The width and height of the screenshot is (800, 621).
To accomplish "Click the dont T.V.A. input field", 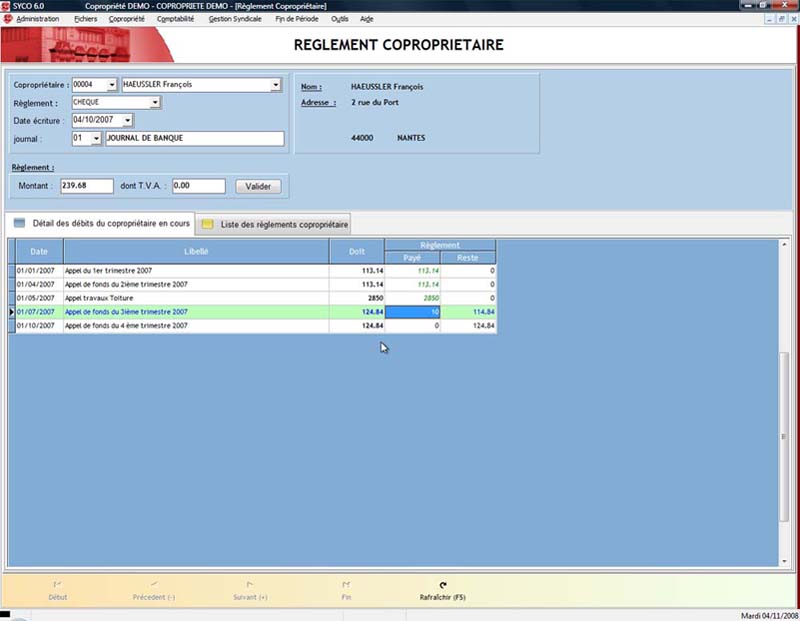I will (197, 186).
